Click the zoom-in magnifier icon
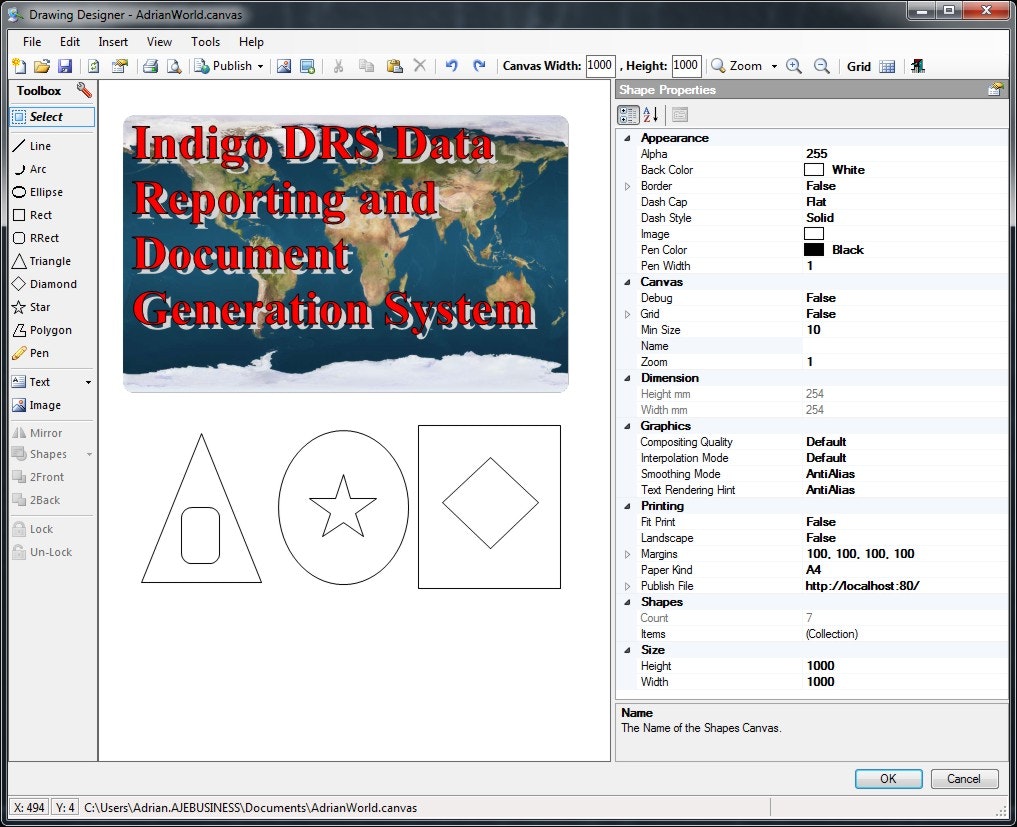The width and height of the screenshot is (1017, 827). point(794,66)
